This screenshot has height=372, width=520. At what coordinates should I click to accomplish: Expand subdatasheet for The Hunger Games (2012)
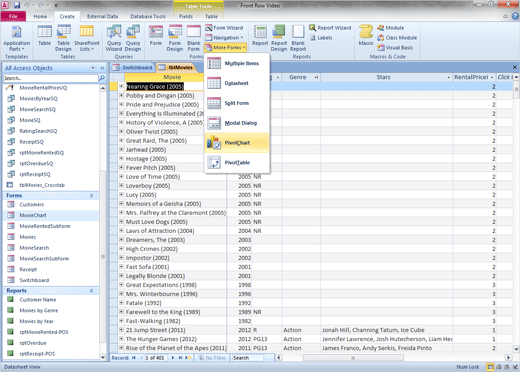(x=121, y=339)
